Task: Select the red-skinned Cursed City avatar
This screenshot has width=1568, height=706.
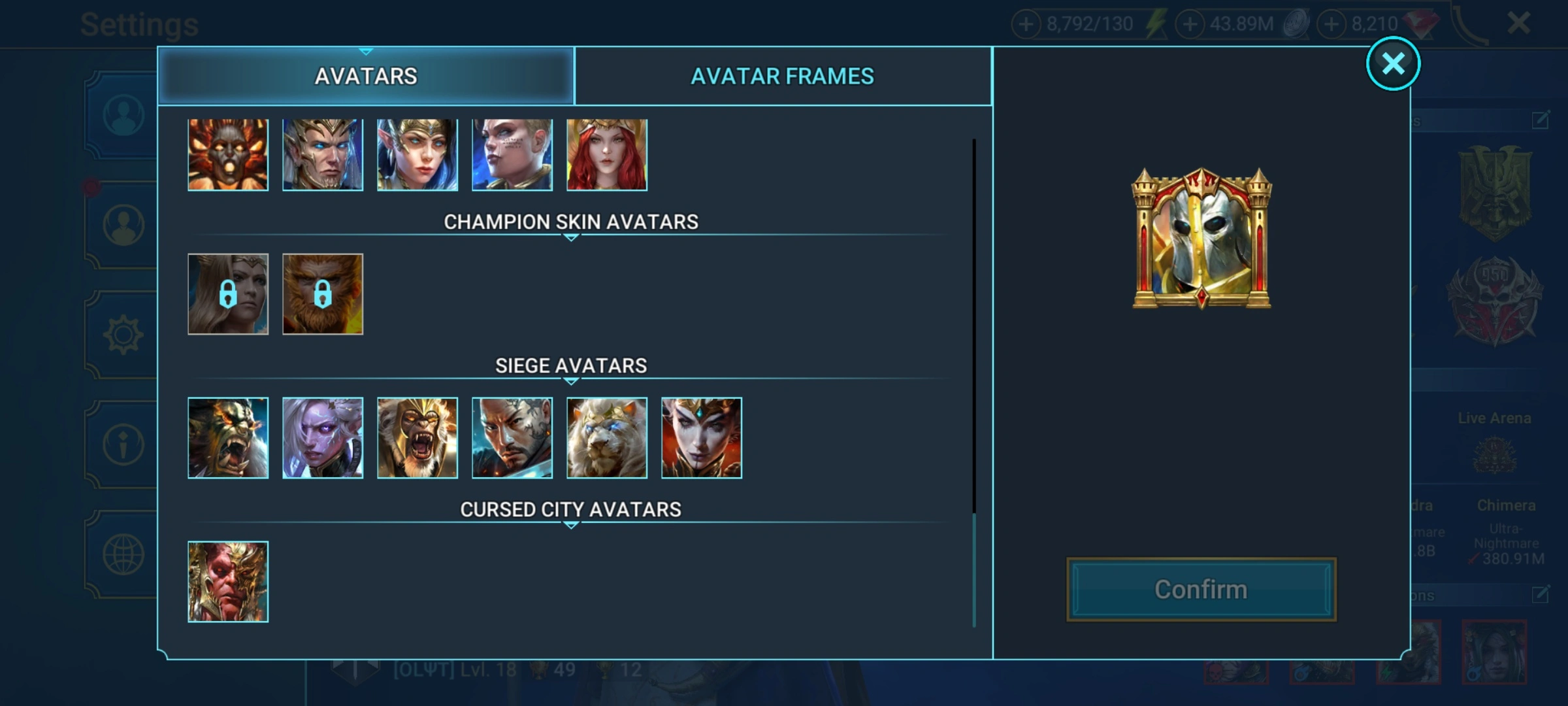Action: point(228,582)
